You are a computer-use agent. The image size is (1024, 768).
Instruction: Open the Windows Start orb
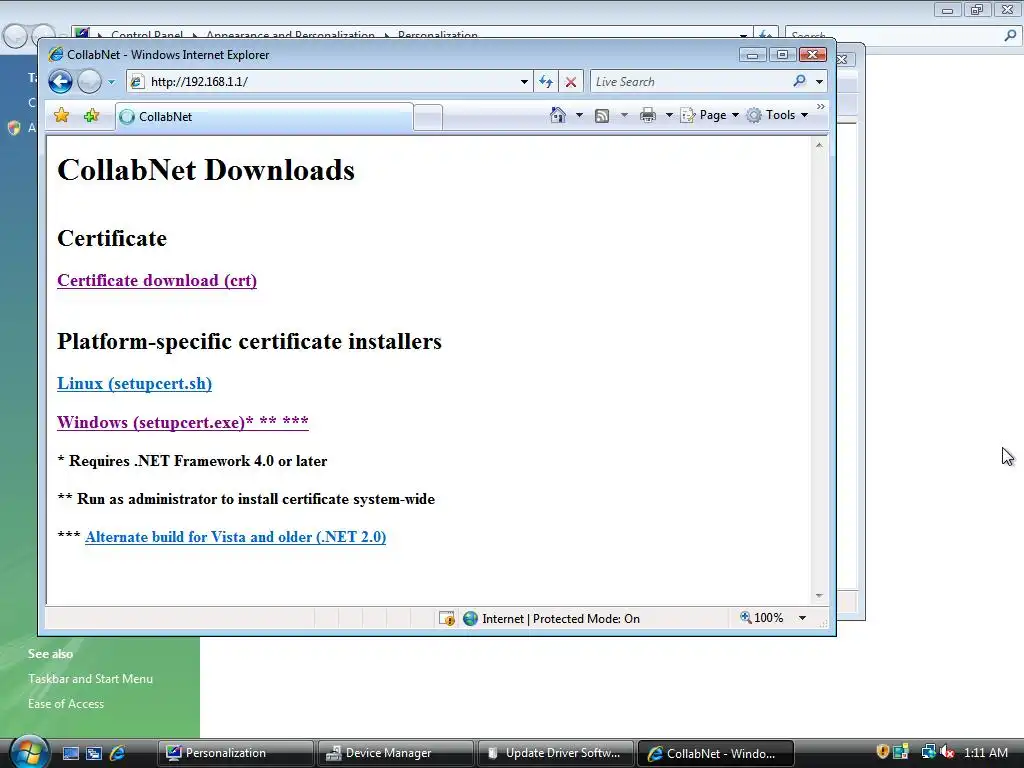[x=29, y=752]
